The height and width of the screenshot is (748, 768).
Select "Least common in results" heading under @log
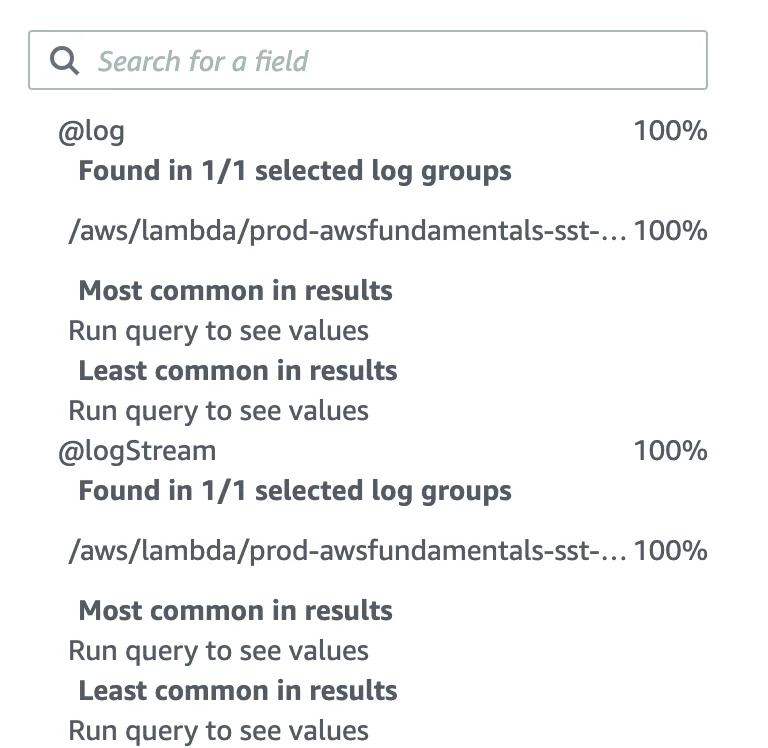(x=238, y=371)
